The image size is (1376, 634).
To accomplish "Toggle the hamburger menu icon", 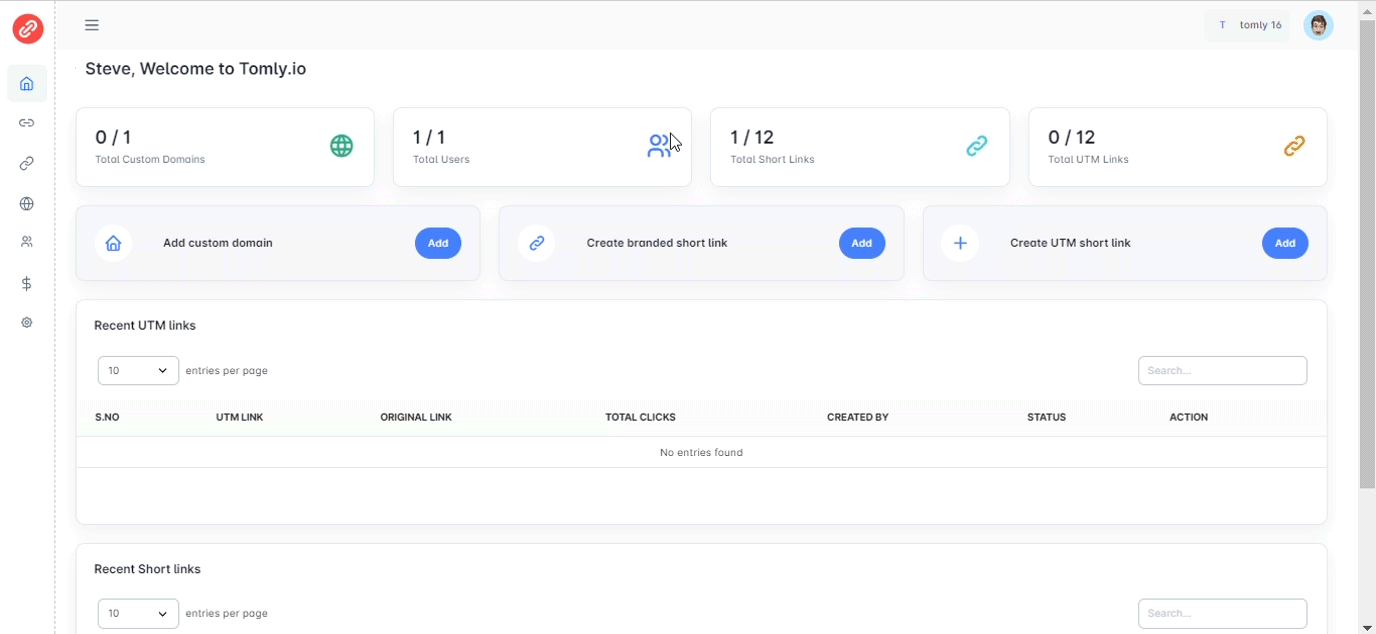I will (92, 25).
